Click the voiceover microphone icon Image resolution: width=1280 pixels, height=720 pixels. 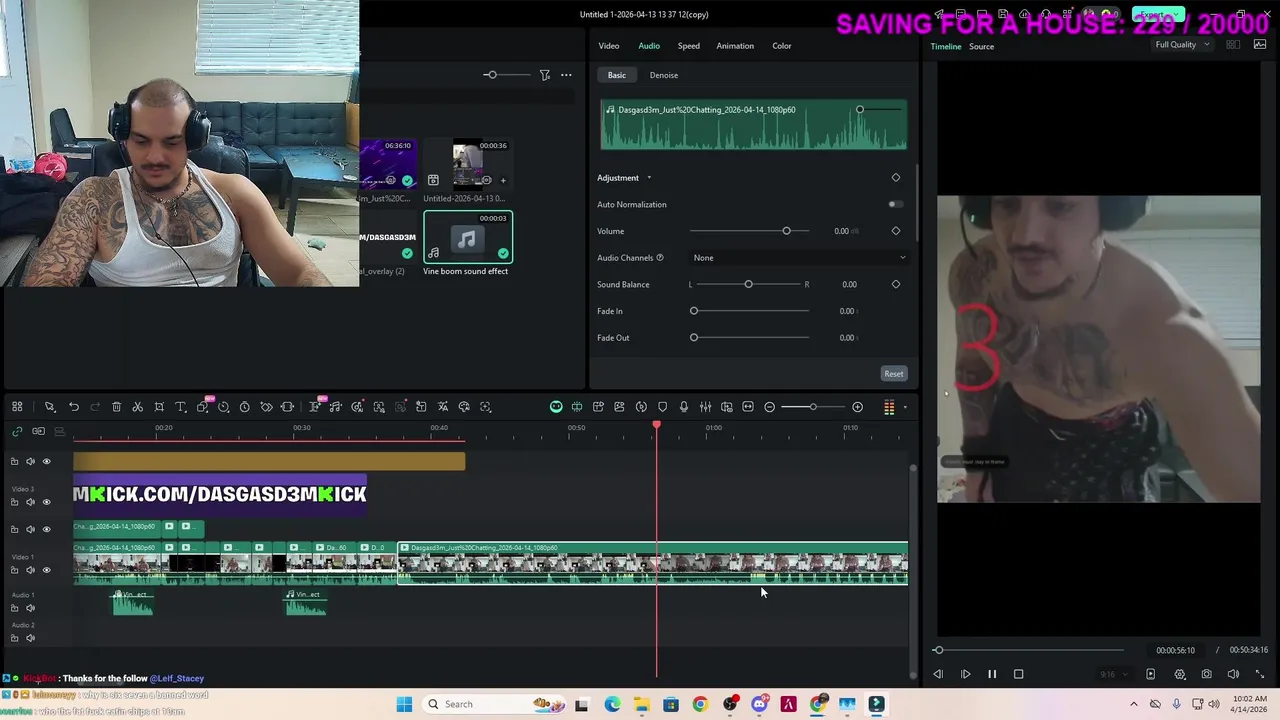point(684,407)
